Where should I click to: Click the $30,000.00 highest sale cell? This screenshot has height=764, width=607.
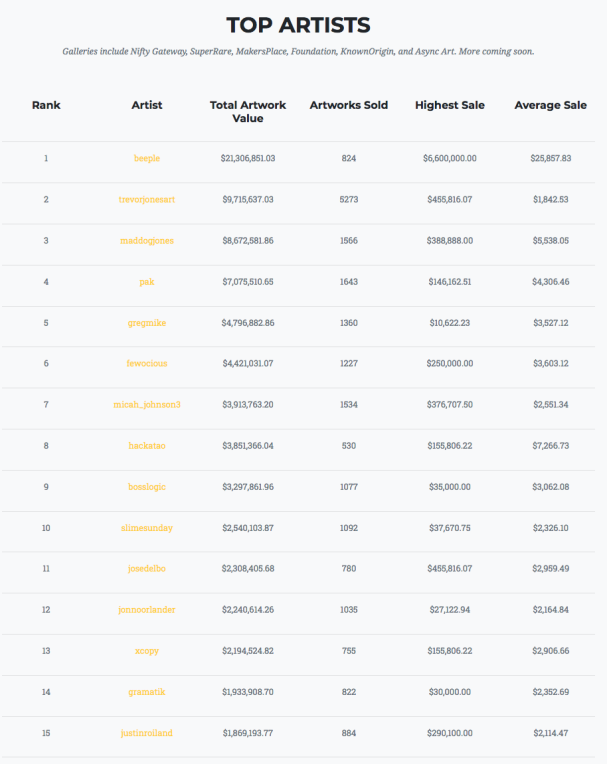click(450, 692)
